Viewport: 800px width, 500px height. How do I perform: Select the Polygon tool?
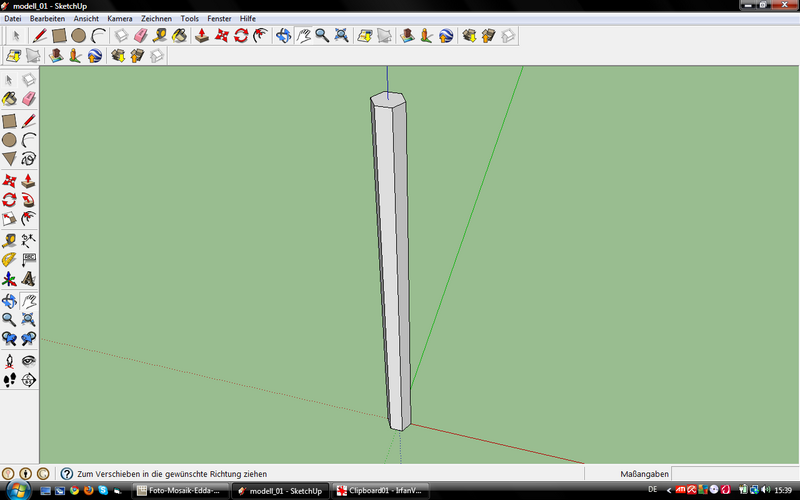pyautogui.click(x=9, y=159)
